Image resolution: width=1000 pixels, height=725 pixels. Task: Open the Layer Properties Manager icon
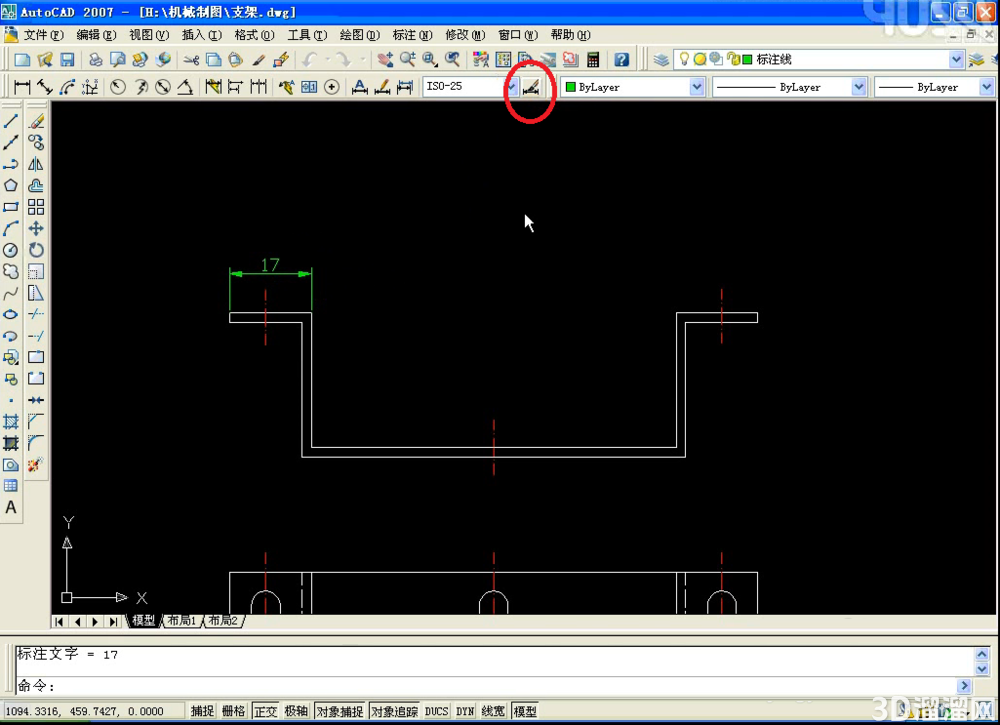[x=661, y=60]
